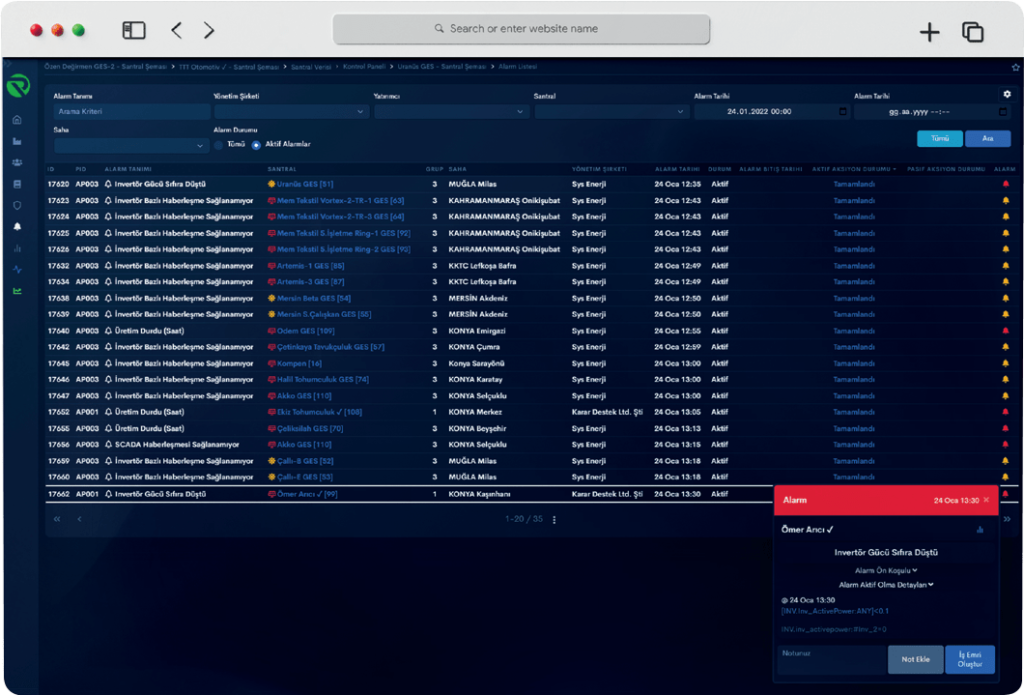This screenshot has height=695, width=1024.
Task: Open the Yönetim Şirketi dropdown
Action: coord(291,112)
